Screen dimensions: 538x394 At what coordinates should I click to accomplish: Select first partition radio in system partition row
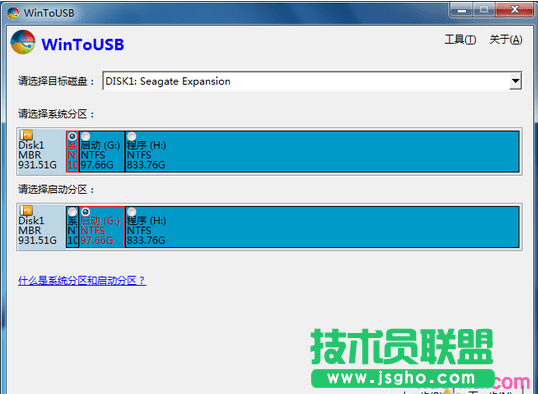click(x=72, y=136)
